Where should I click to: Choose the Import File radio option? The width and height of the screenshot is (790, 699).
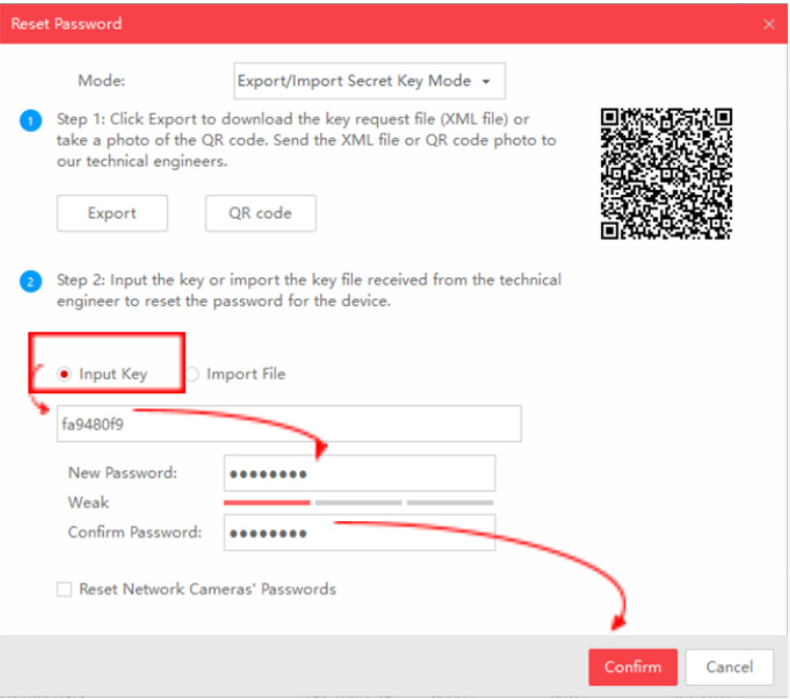[x=192, y=374]
